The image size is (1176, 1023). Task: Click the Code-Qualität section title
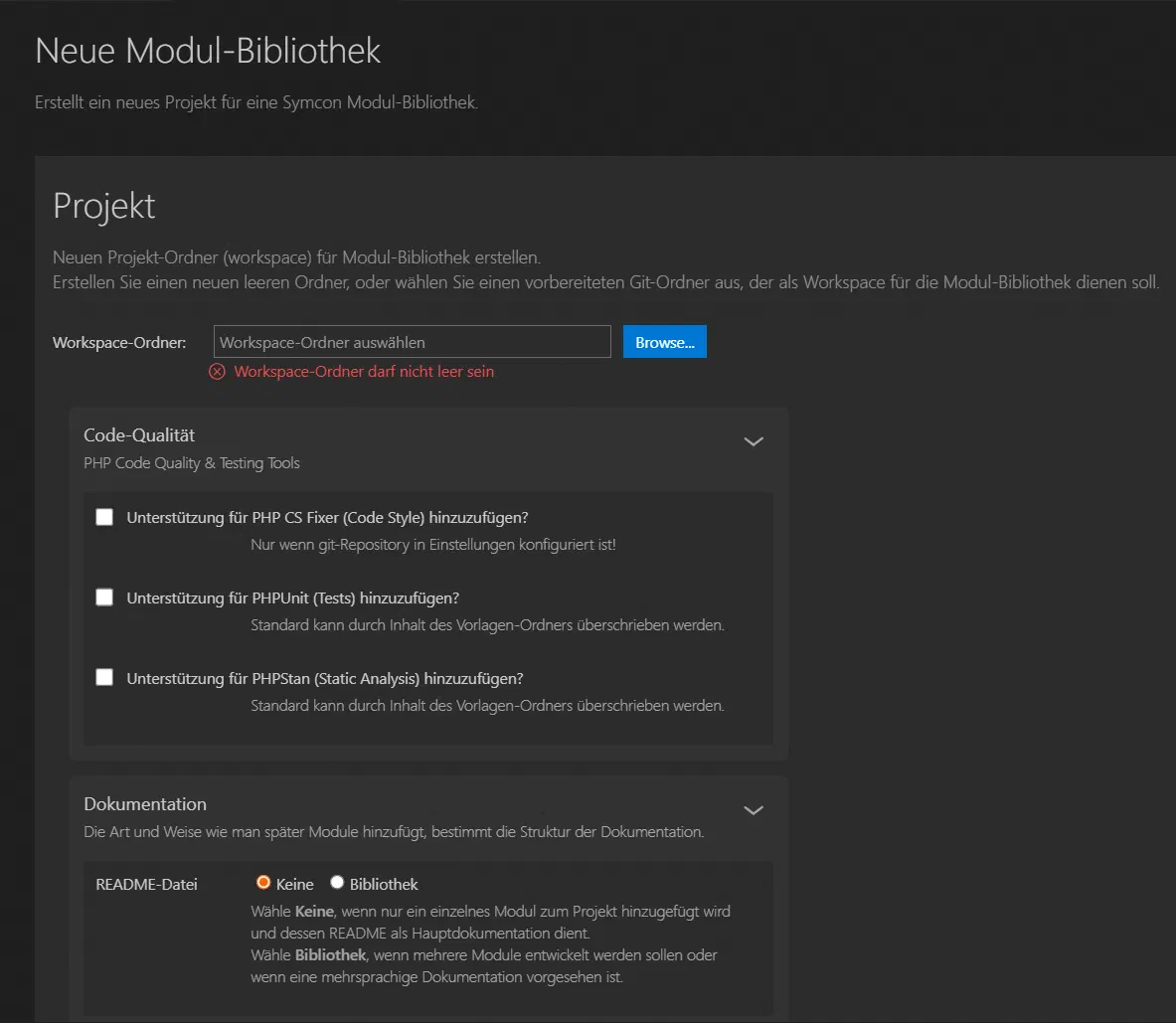pos(139,435)
